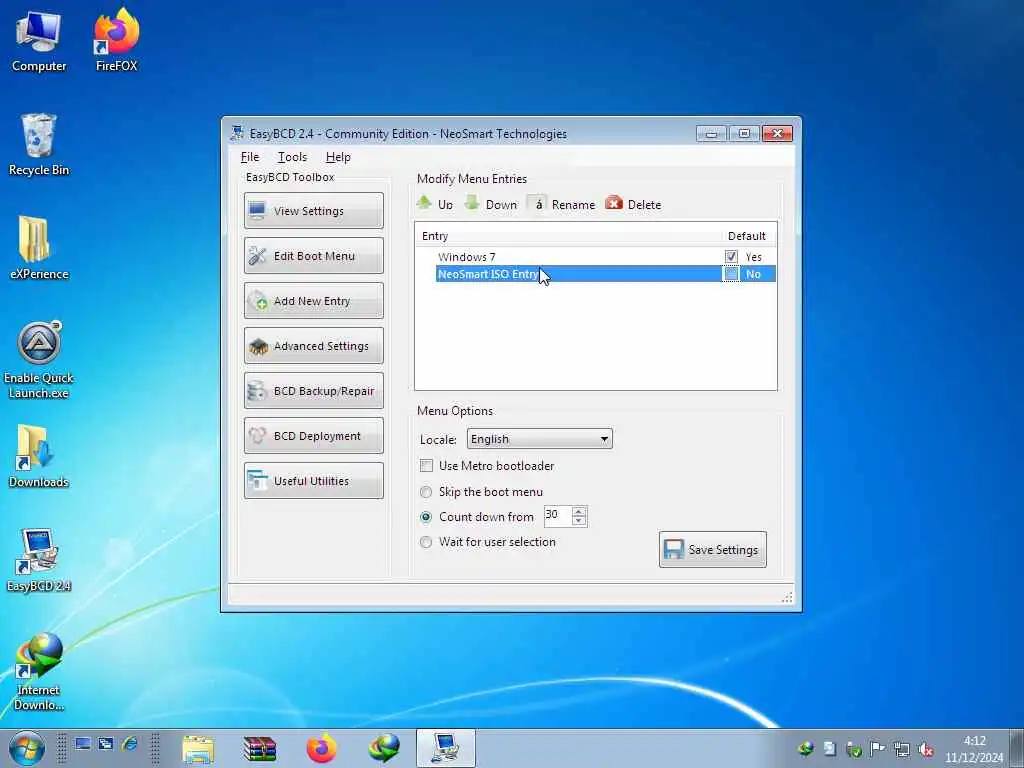Open the Windows Start menu orb
Viewport: 1024px width, 768px height.
pos(27,748)
